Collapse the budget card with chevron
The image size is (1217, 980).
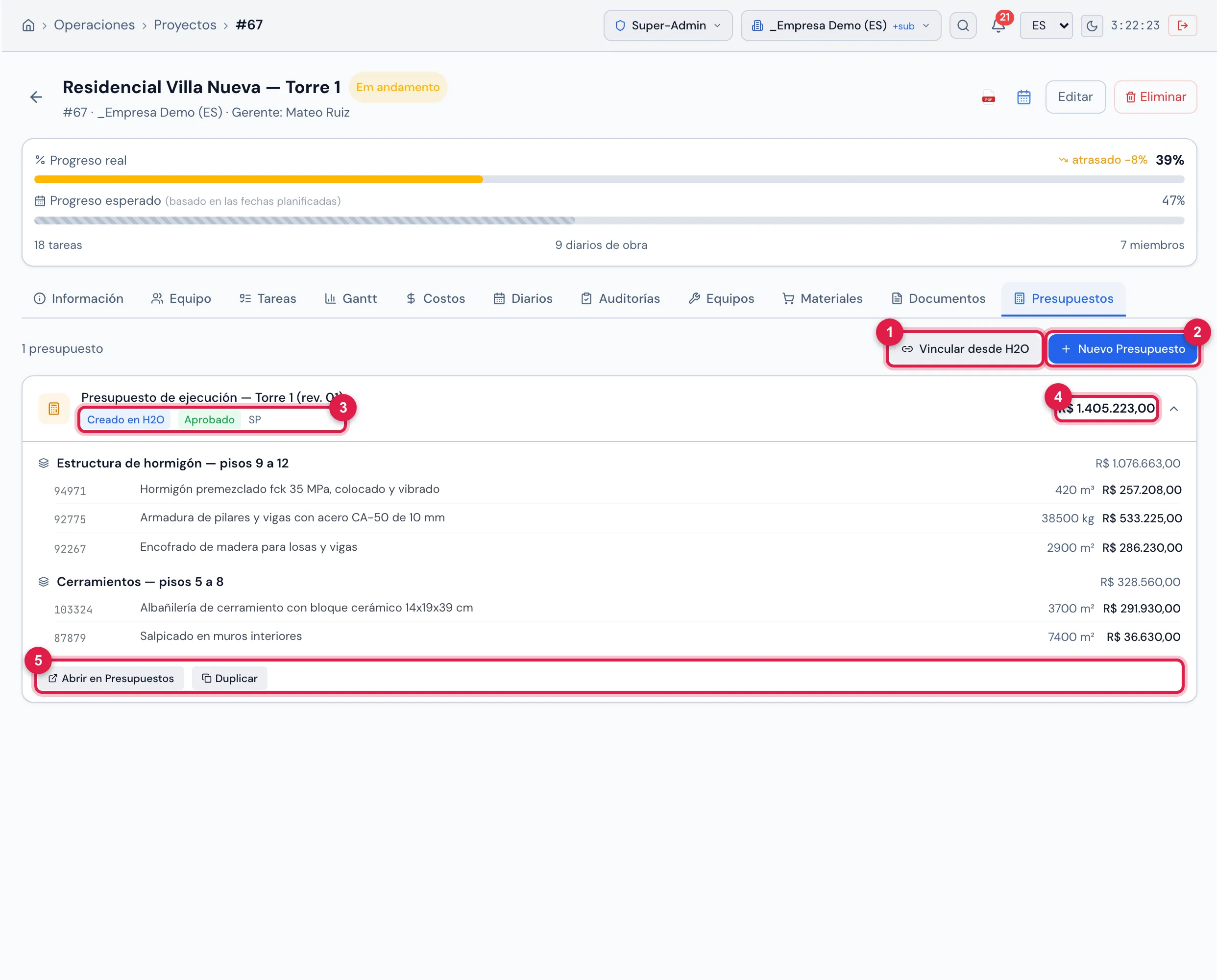1174,409
